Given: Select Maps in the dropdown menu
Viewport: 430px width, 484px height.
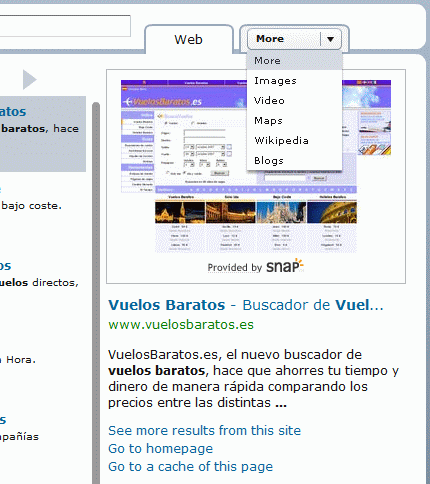Looking at the screenshot, I should coord(294,121).
